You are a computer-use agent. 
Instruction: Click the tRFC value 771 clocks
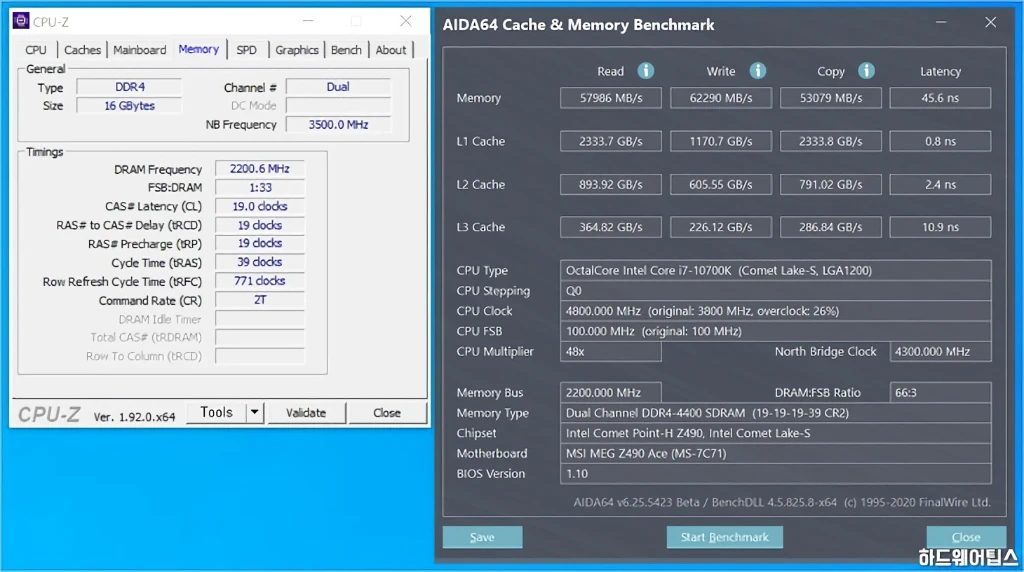(260, 281)
